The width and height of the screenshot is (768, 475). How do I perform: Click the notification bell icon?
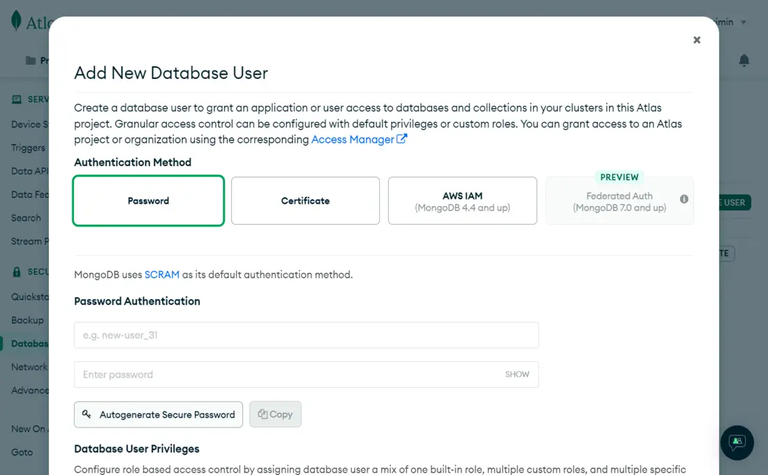coord(744,61)
